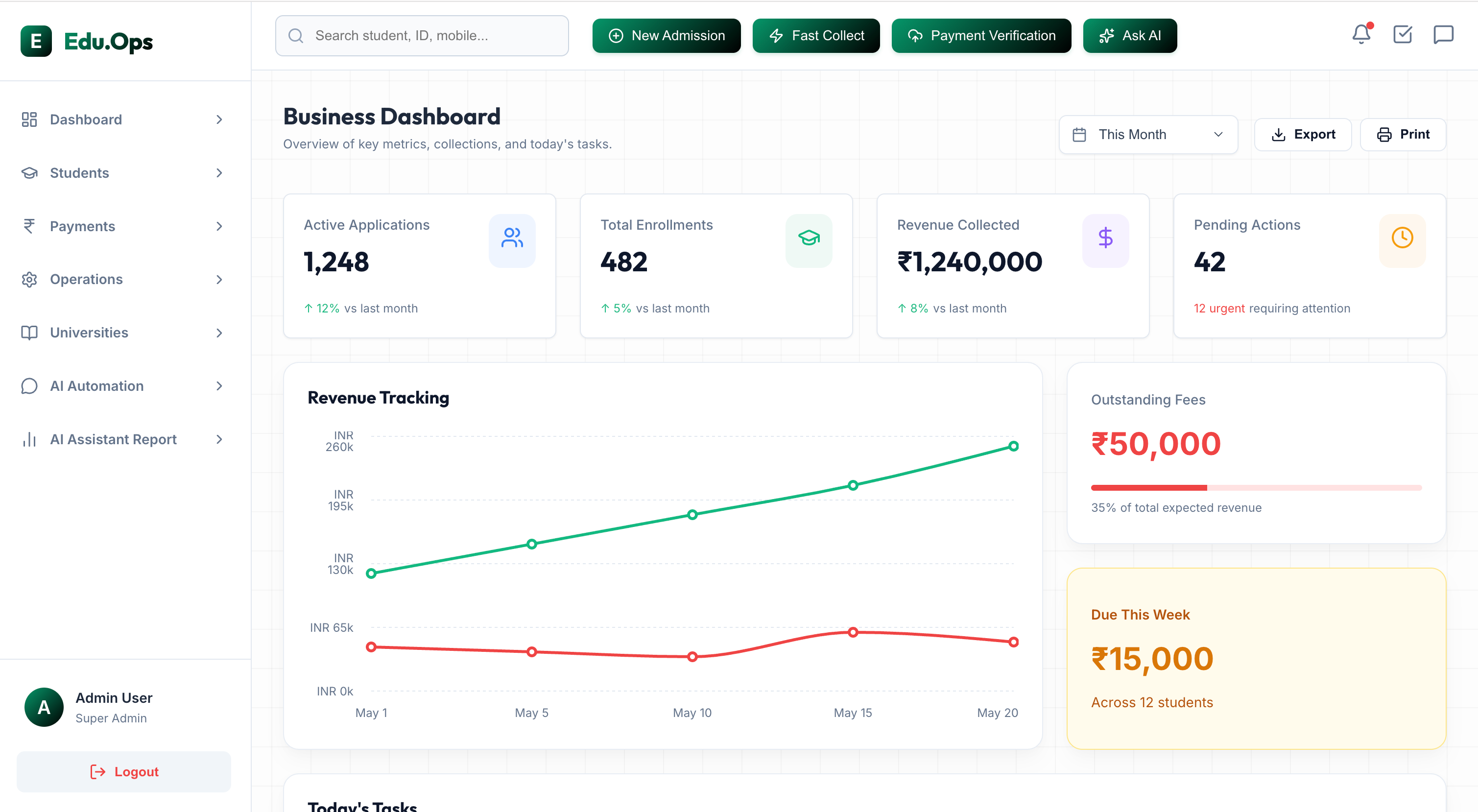Expand the AI Assistant Report chevron
This screenshot has height=812, width=1478.
219,439
